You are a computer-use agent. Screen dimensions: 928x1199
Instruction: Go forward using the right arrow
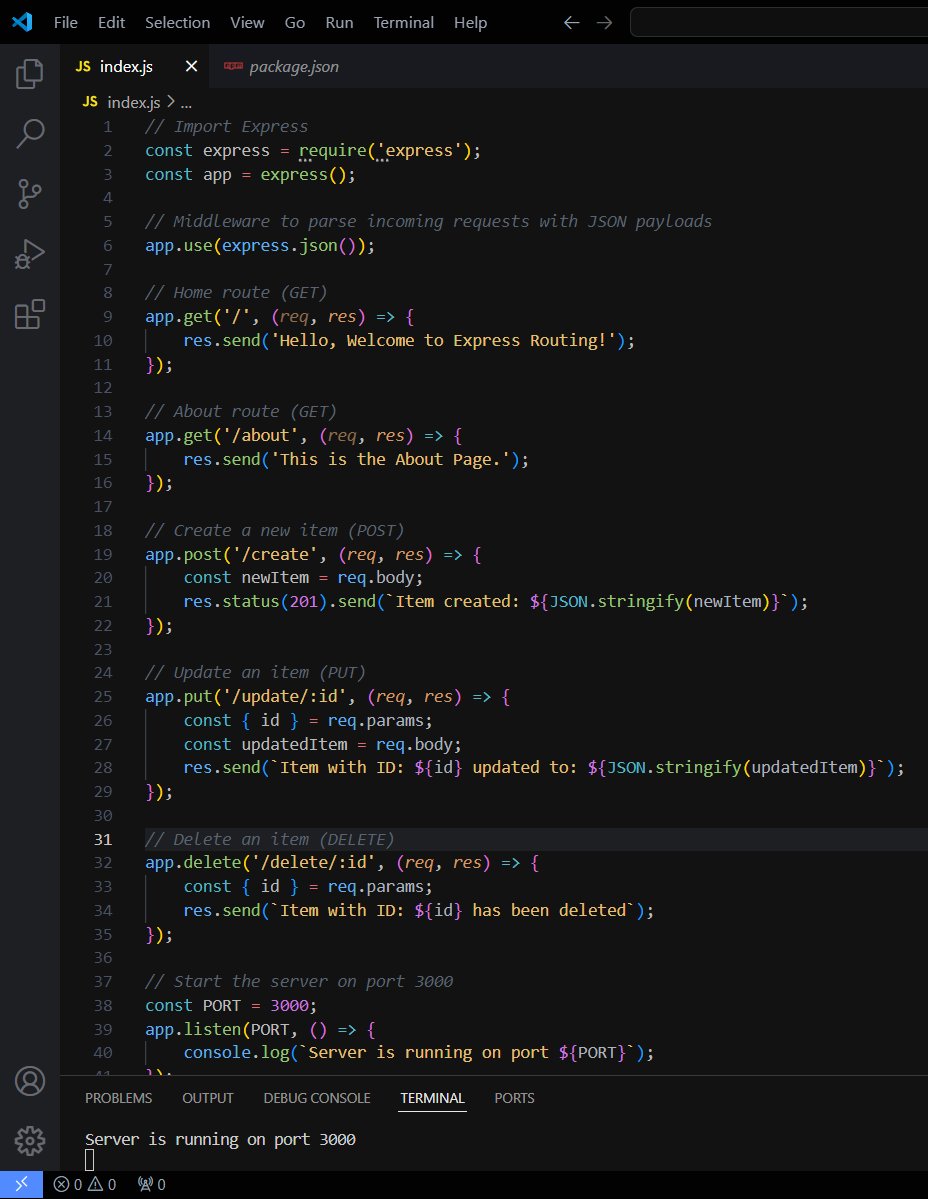coord(604,22)
